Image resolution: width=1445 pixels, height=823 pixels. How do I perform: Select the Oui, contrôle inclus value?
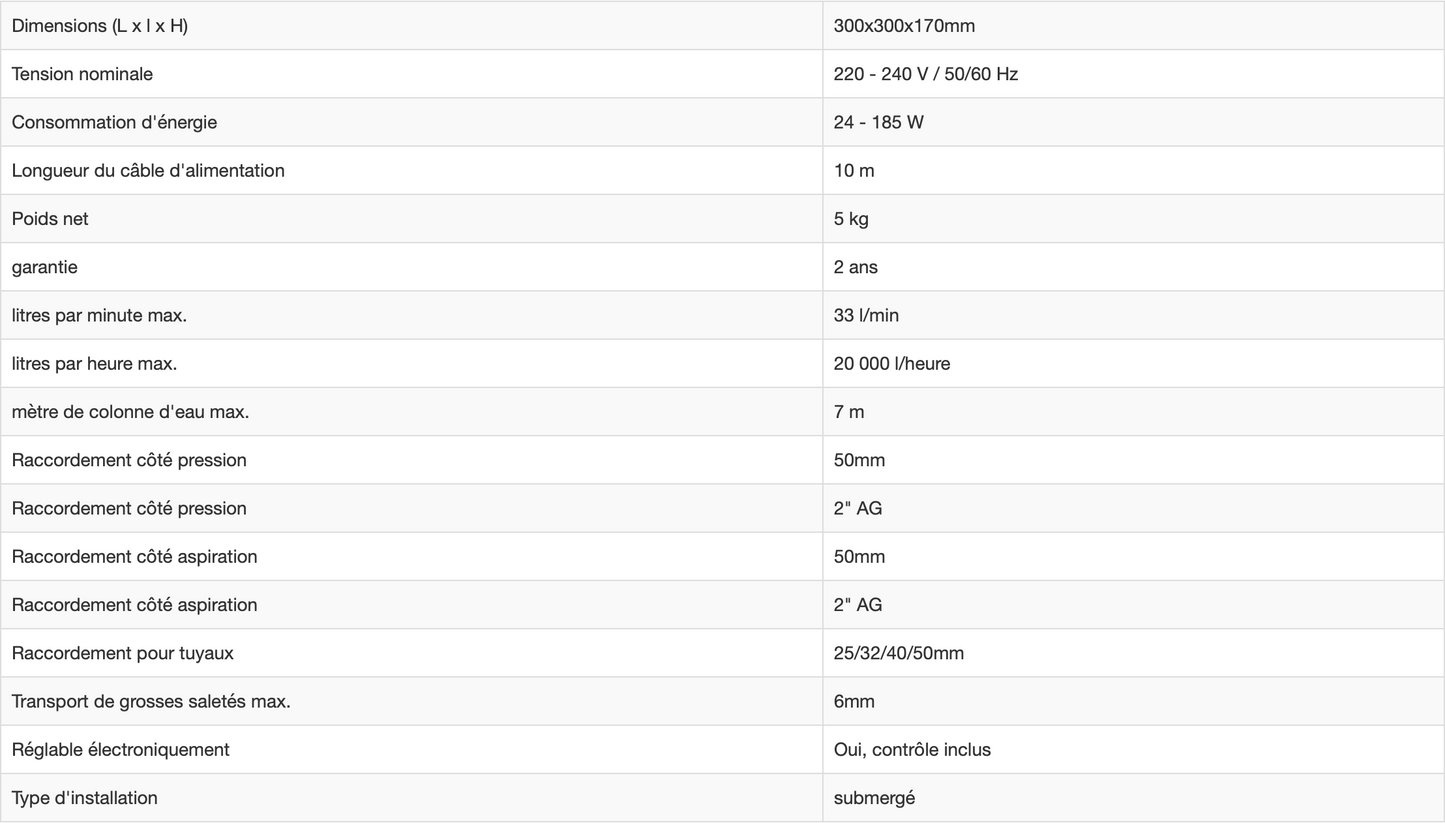[912, 749]
